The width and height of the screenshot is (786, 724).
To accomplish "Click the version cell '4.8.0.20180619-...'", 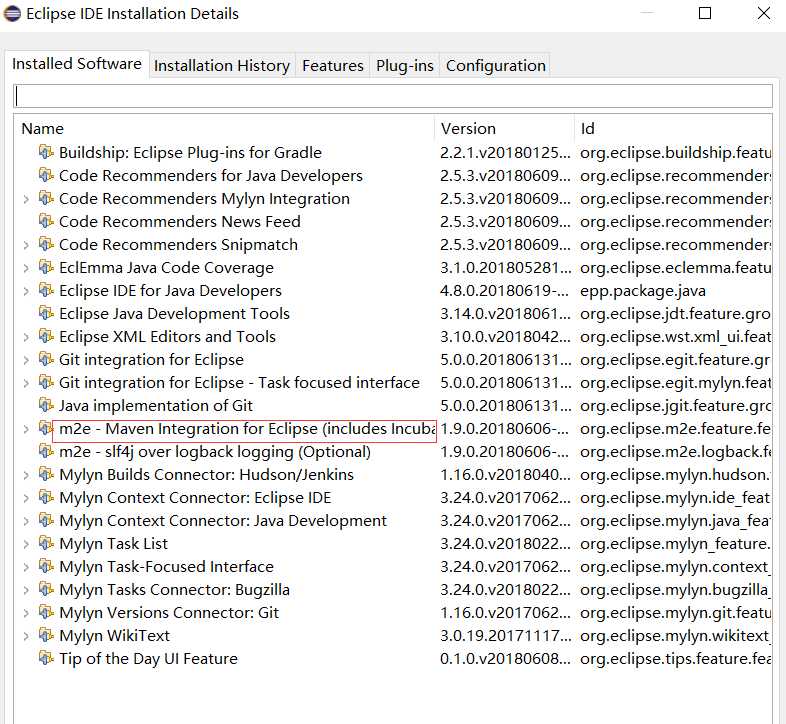I will point(505,291).
